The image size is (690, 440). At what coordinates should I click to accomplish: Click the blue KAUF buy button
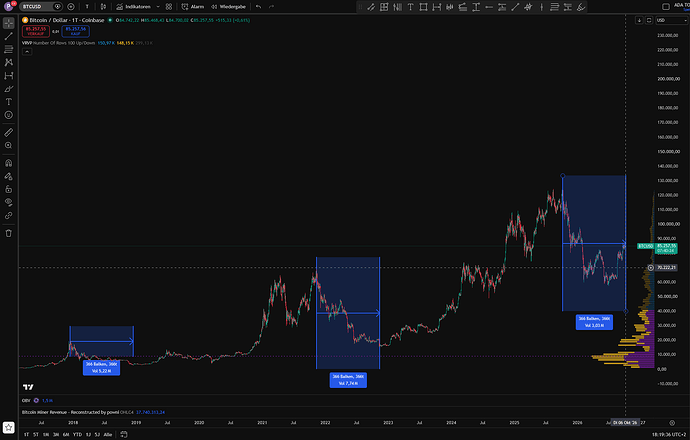tap(76, 31)
